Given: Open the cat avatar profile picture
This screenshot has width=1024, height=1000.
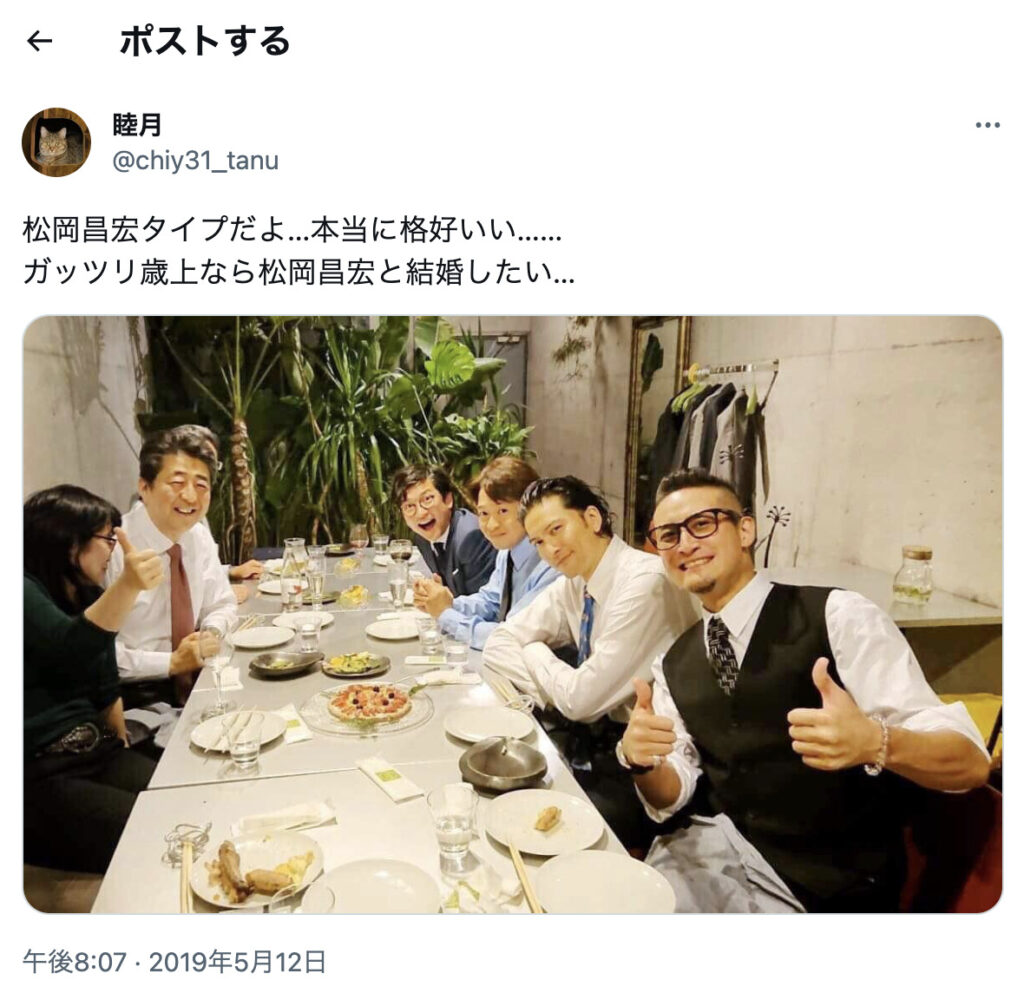Looking at the screenshot, I should tap(56, 142).
